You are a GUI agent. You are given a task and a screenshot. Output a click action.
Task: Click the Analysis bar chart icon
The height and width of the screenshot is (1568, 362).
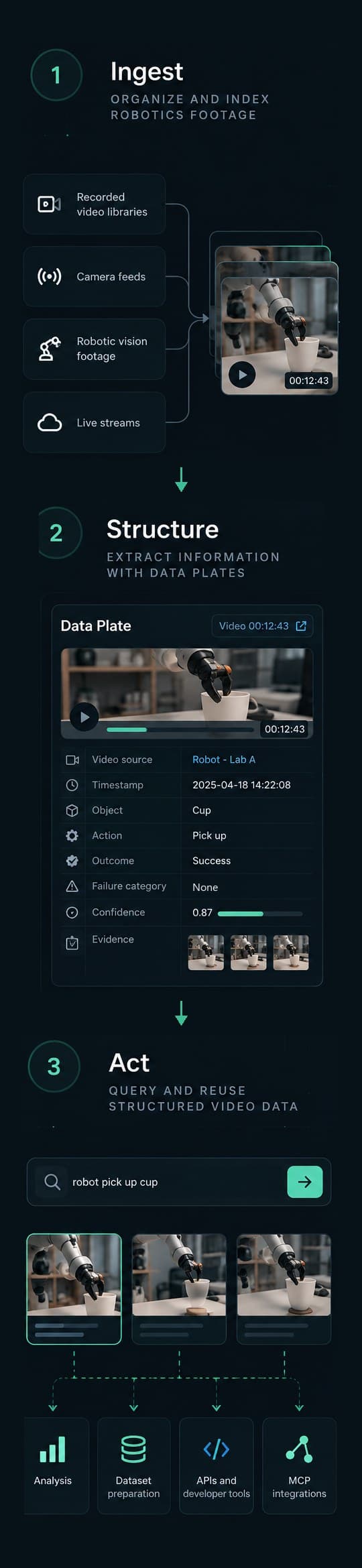tap(52, 1449)
